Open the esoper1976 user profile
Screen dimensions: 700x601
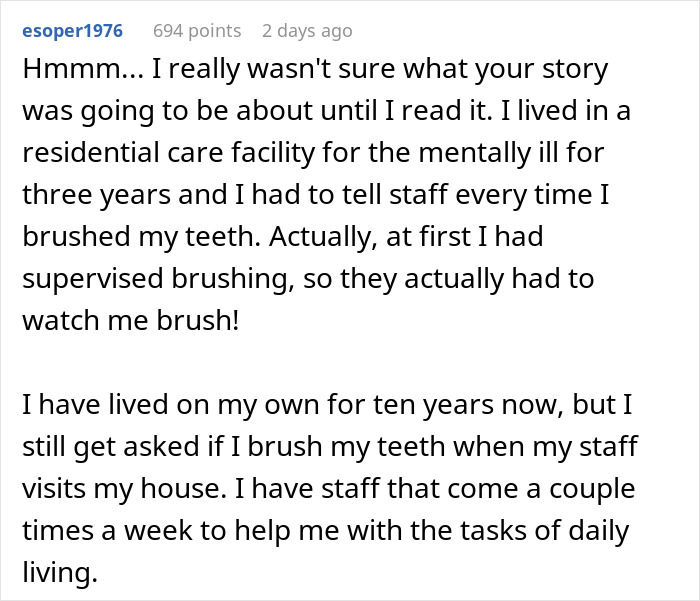click(72, 31)
